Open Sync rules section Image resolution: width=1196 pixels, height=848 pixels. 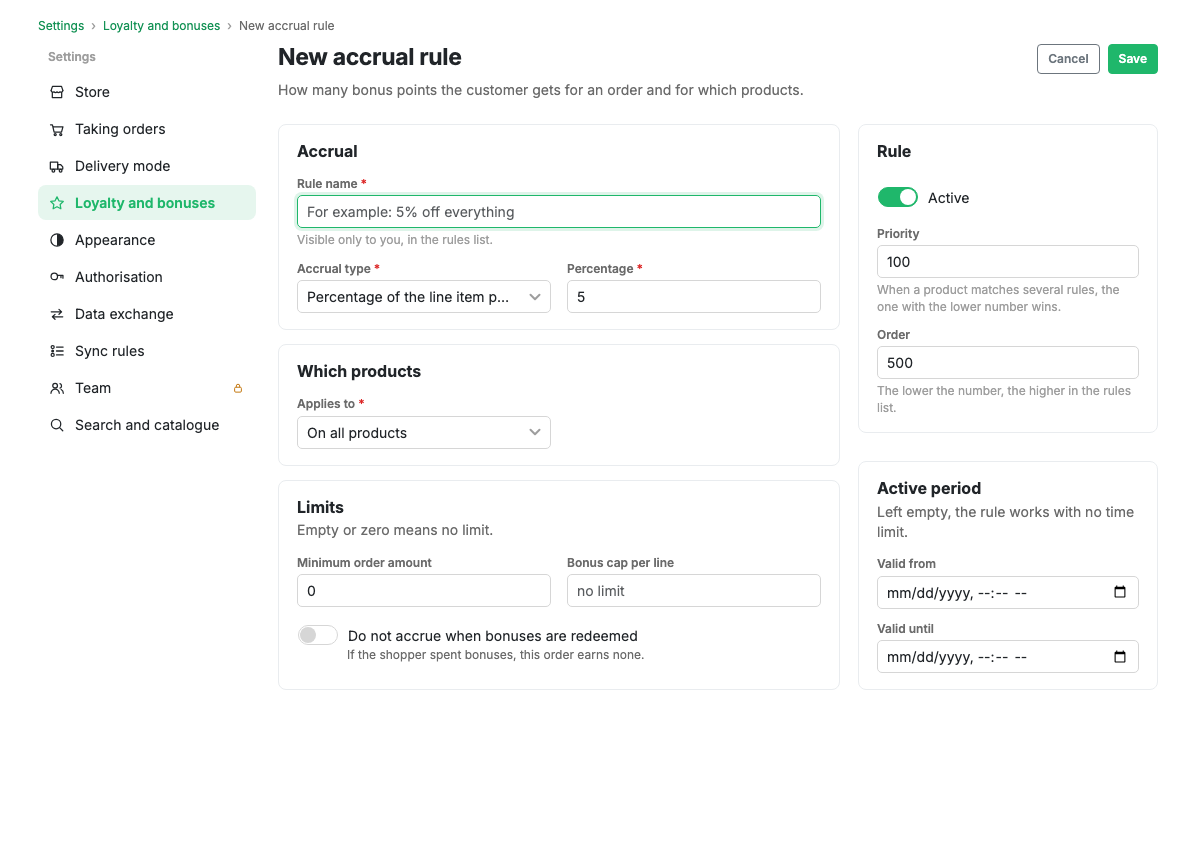[146, 351]
